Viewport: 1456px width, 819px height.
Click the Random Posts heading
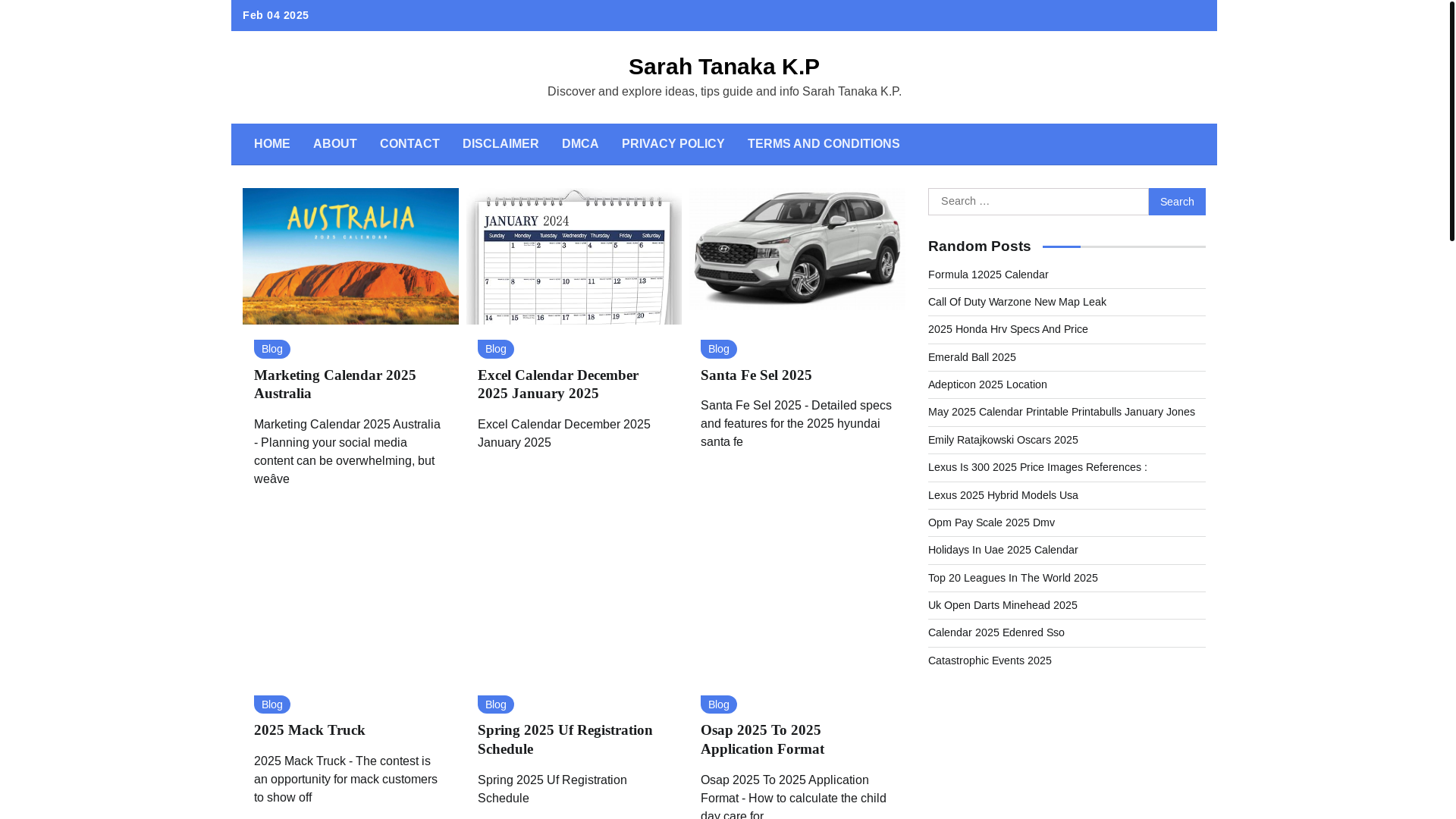(x=980, y=246)
